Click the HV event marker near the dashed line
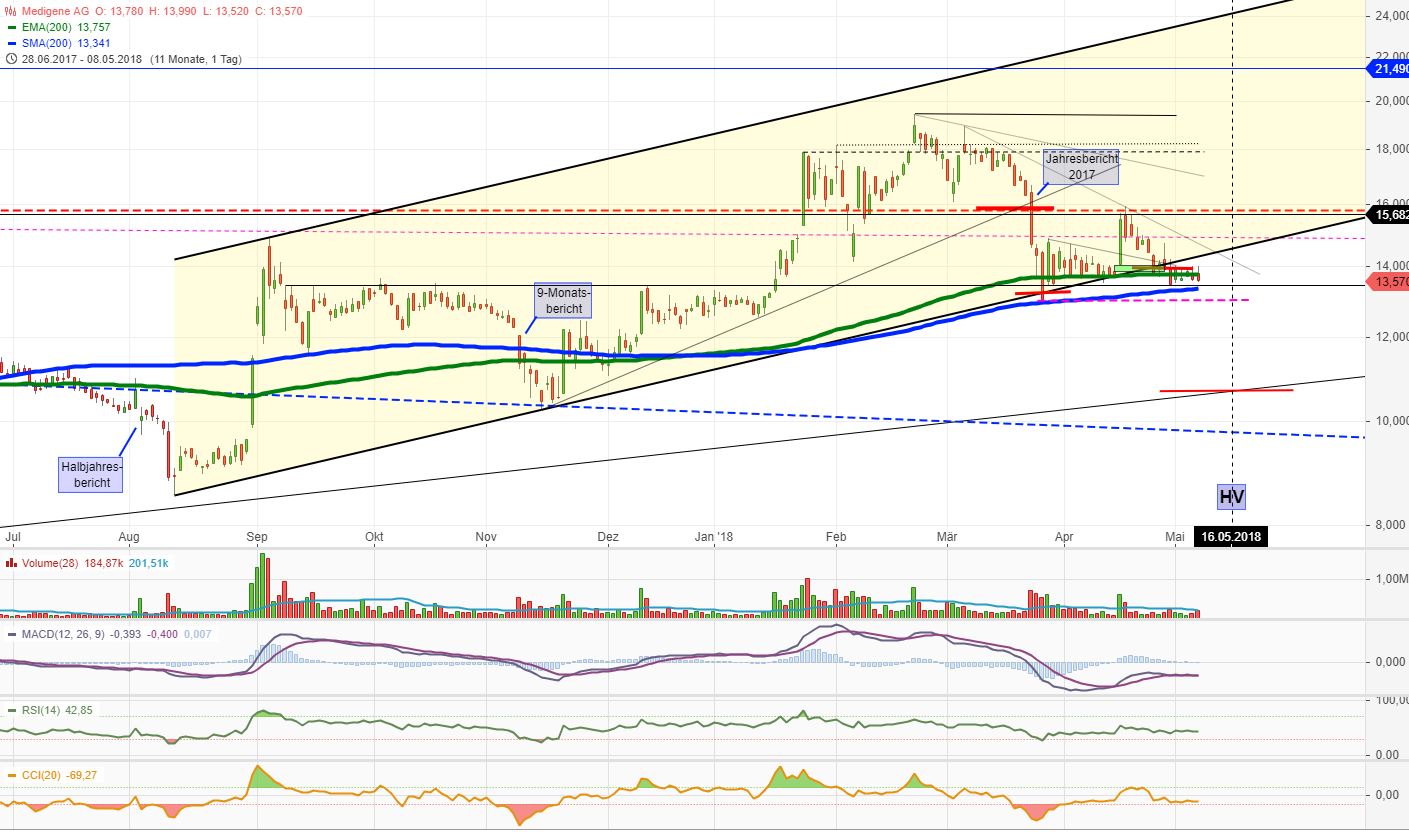1409x832 pixels. tap(1231, 496)
